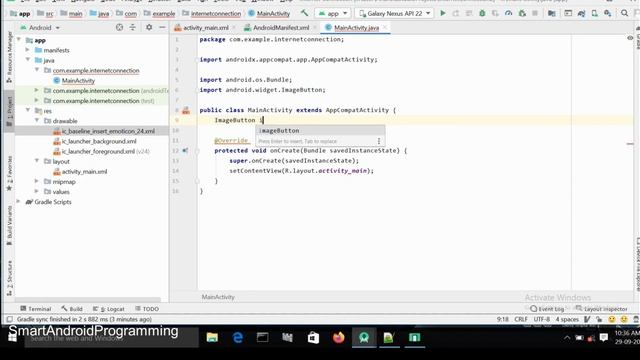Collapse the java folder
The image size is (640, 360).
(28, 60)
